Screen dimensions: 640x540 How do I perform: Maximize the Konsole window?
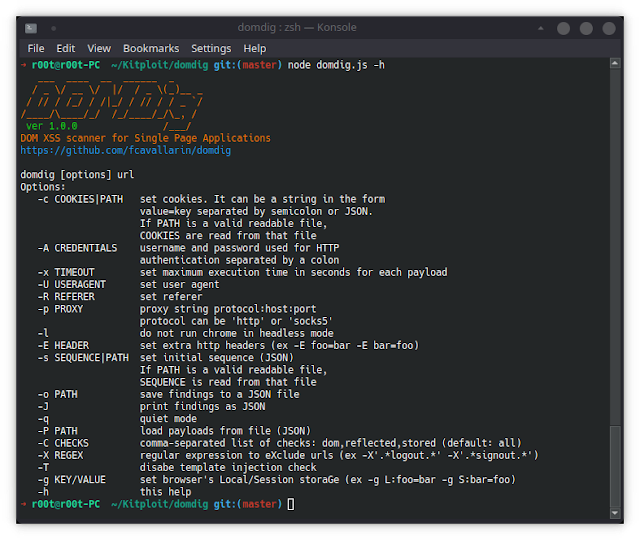[x=586, y=28]
